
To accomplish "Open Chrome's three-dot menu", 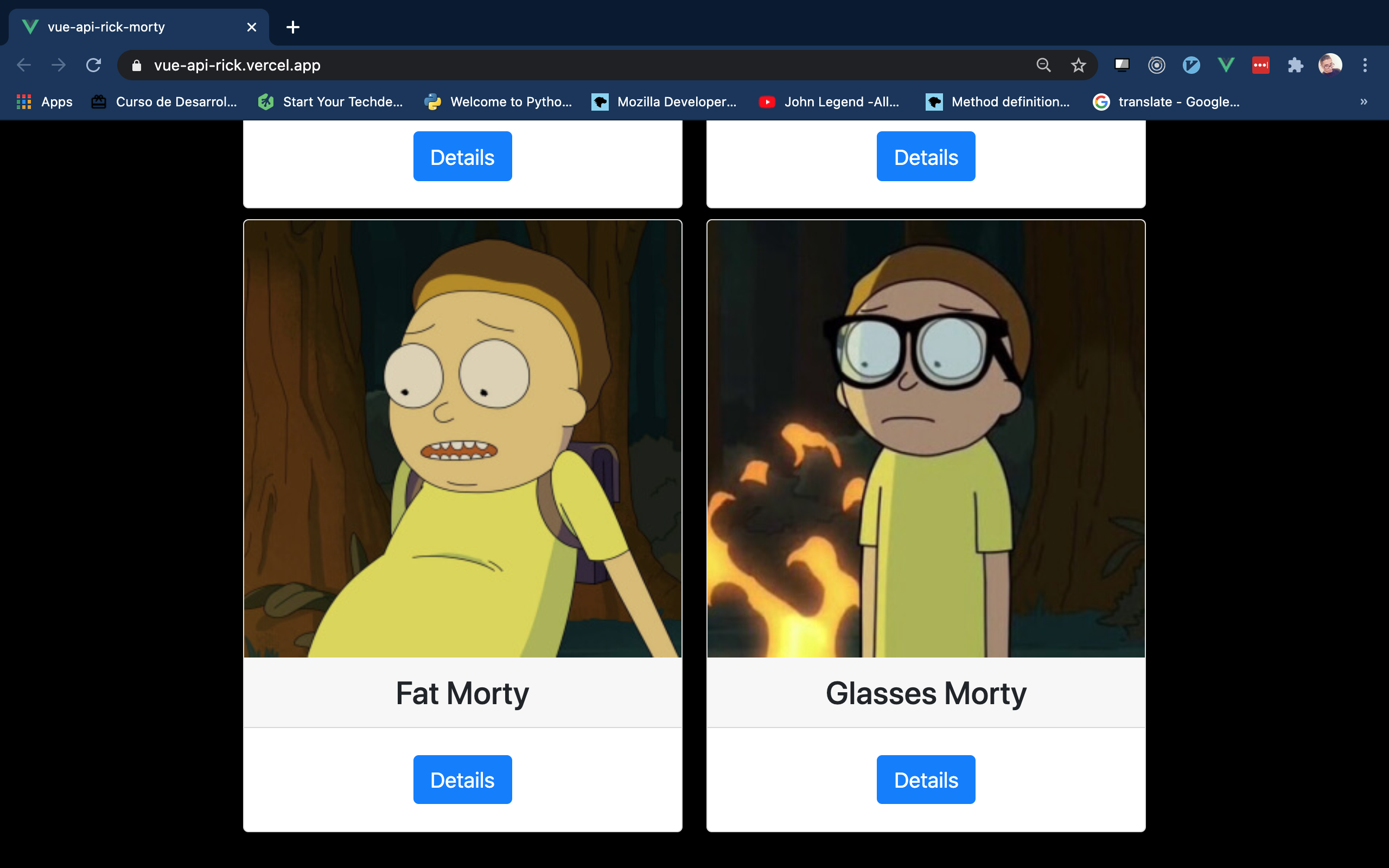I will point(1365,65).
